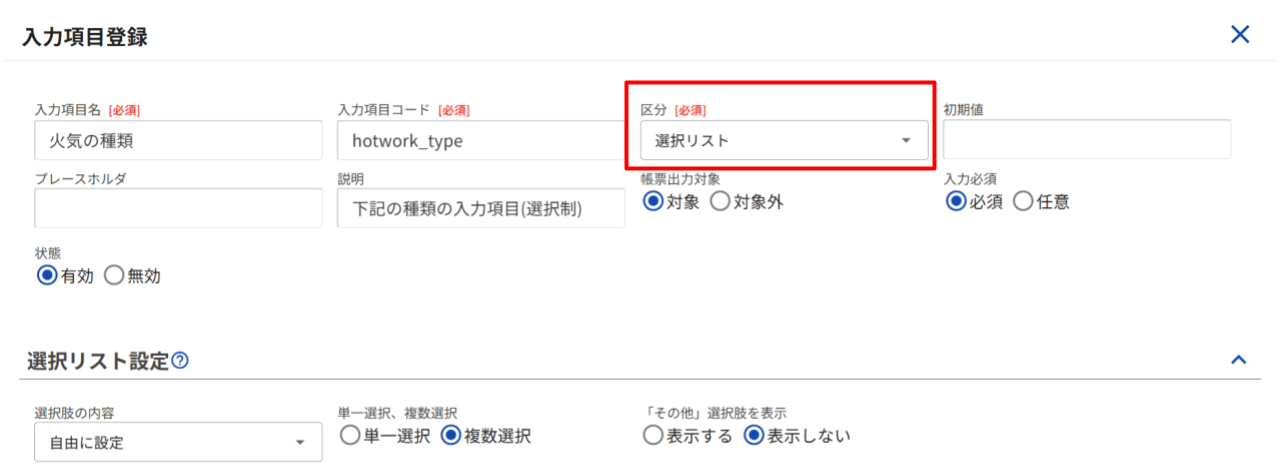The image size is (1280, 474).
Task: Close the 入力項目登録 dialog with X
Action: 1240,35
